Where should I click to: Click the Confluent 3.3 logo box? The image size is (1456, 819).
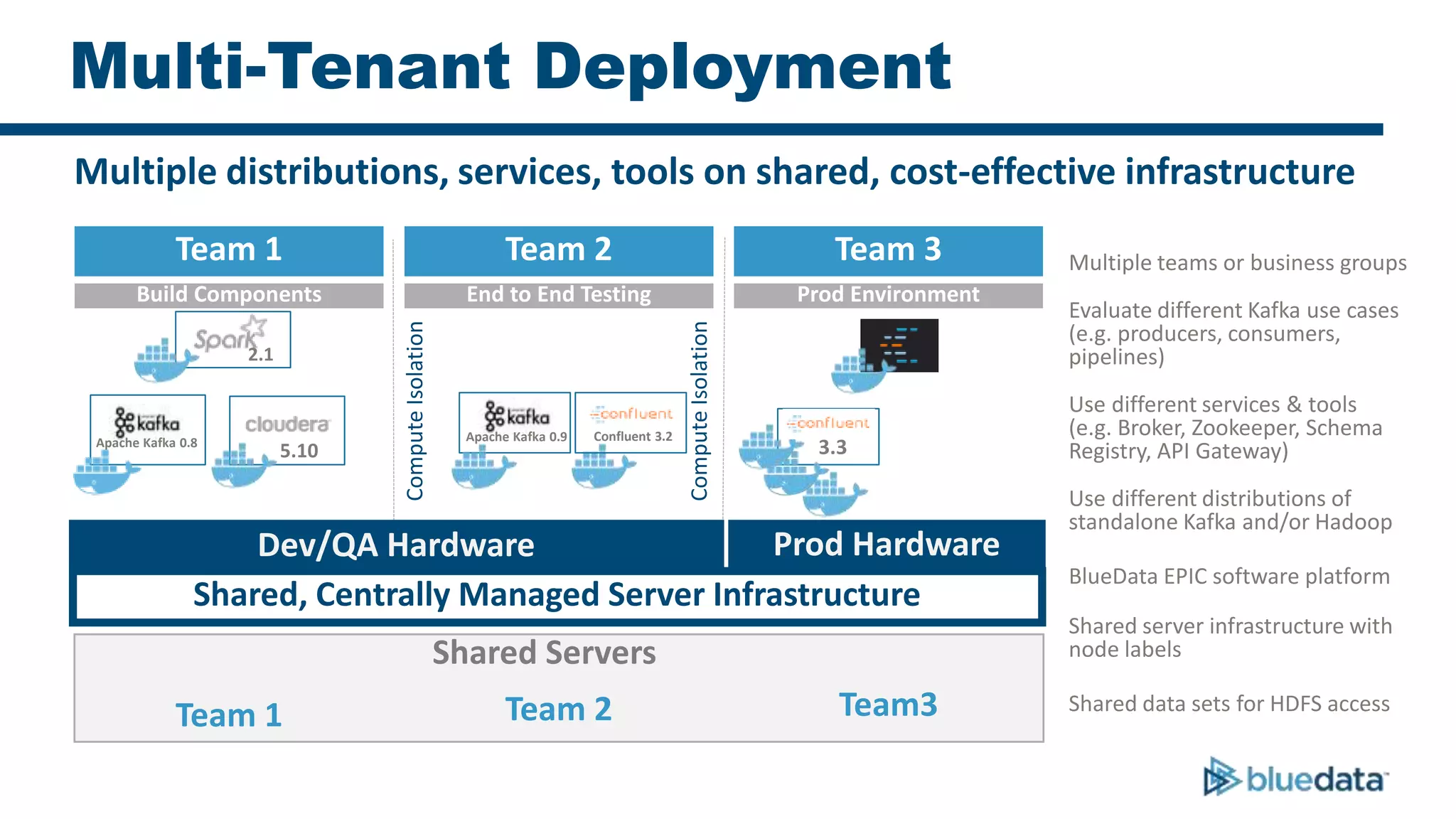pyautogui.click(x=828, y=437)
